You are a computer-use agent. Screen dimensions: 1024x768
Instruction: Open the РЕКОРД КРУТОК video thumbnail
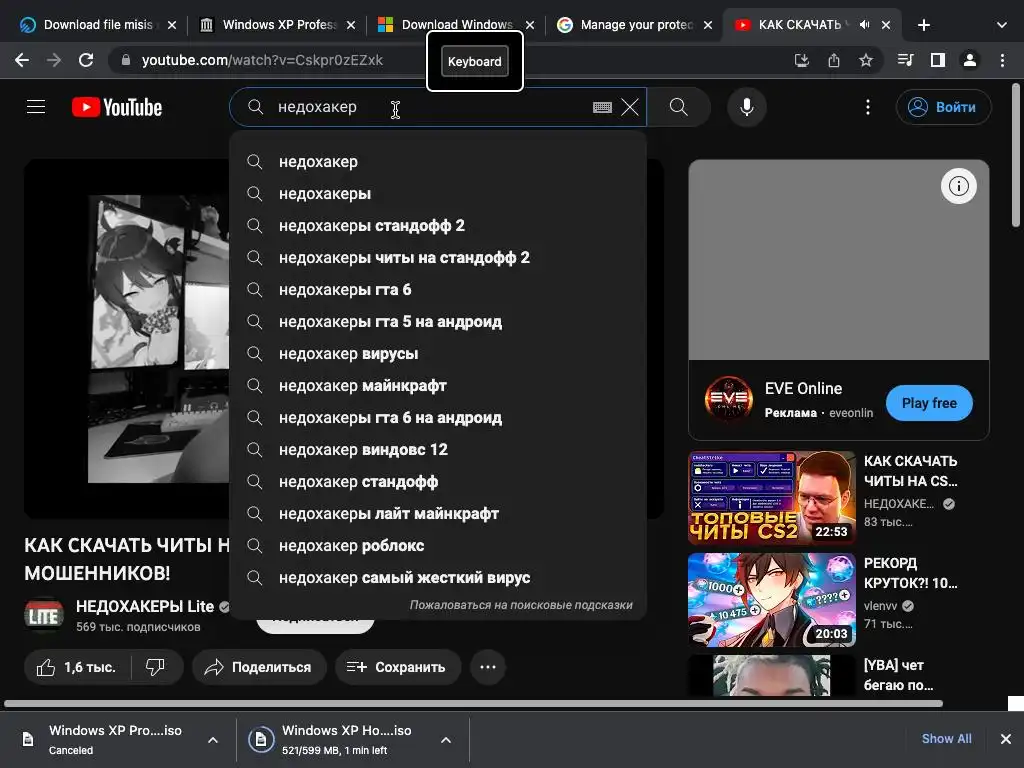coord(771,600)
